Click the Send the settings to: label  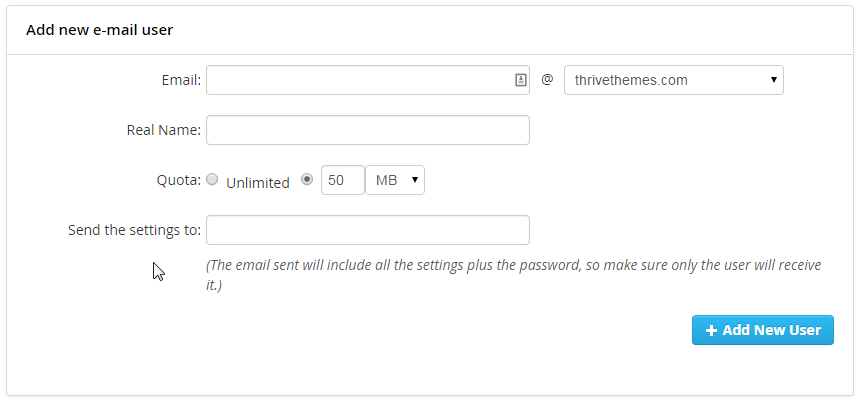point(135,230)
